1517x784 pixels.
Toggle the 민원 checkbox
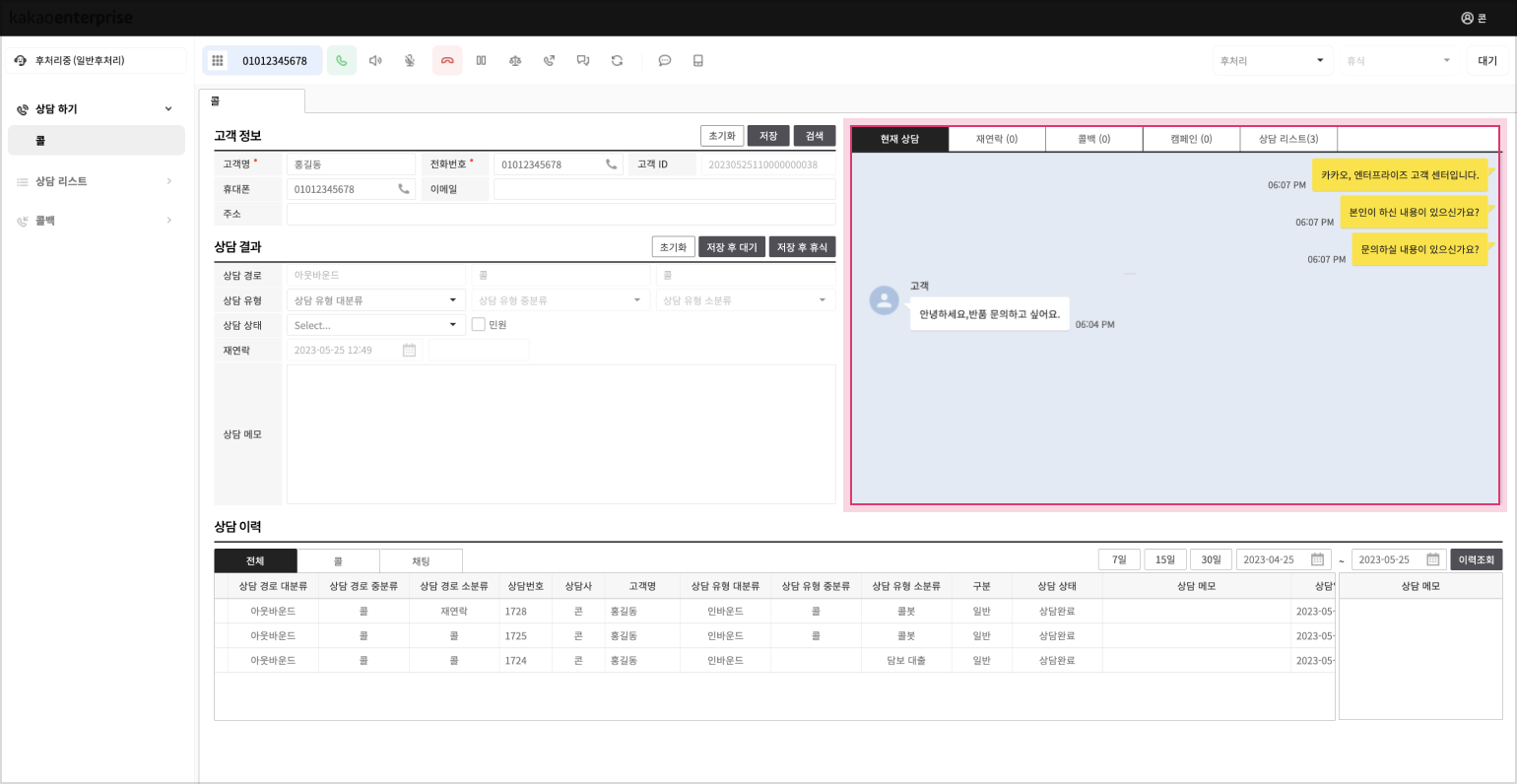coord(479,325)
